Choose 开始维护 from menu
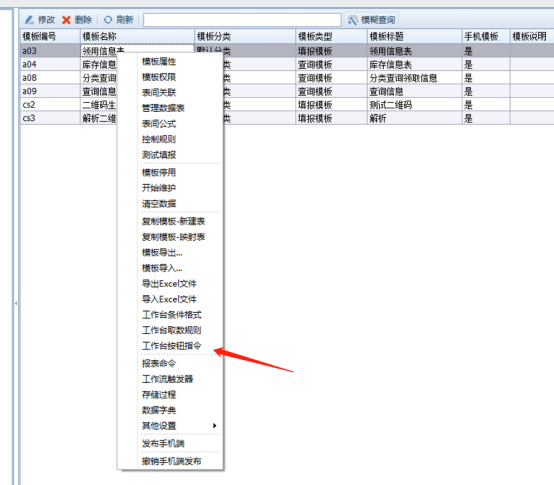This screenshot has height=485, width=554. 159,188
